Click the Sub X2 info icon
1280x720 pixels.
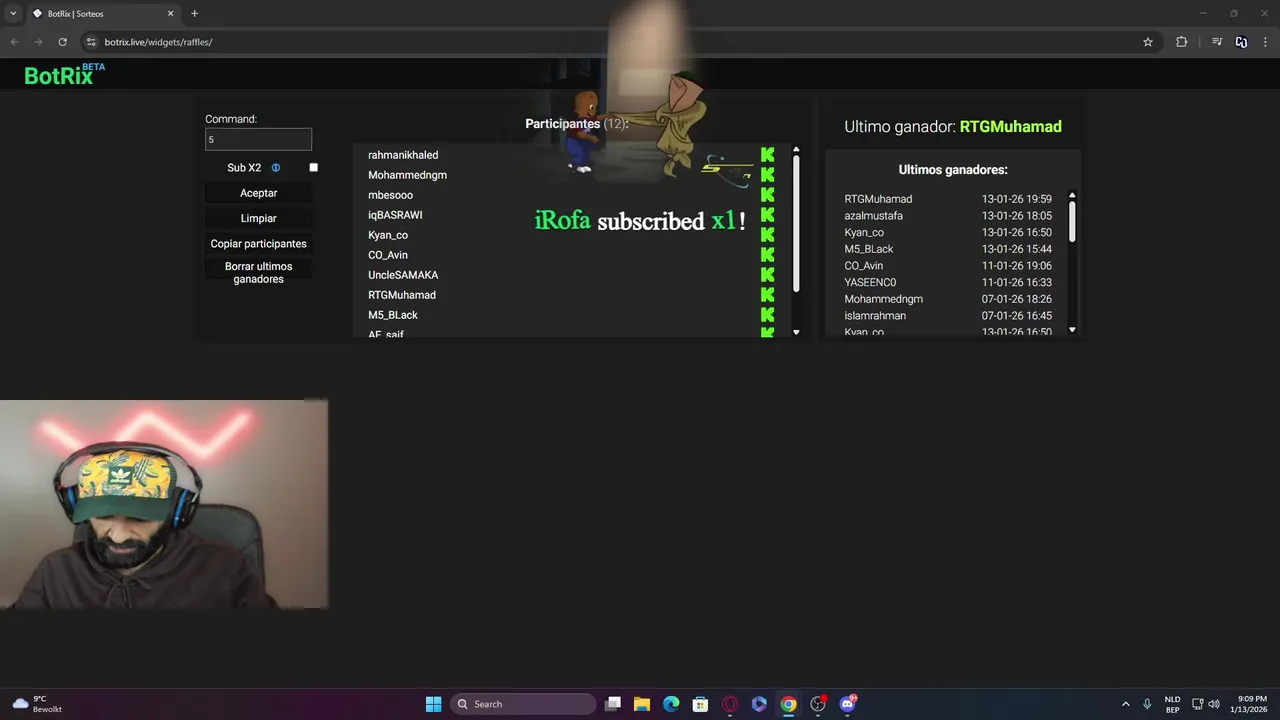[276, 168]
